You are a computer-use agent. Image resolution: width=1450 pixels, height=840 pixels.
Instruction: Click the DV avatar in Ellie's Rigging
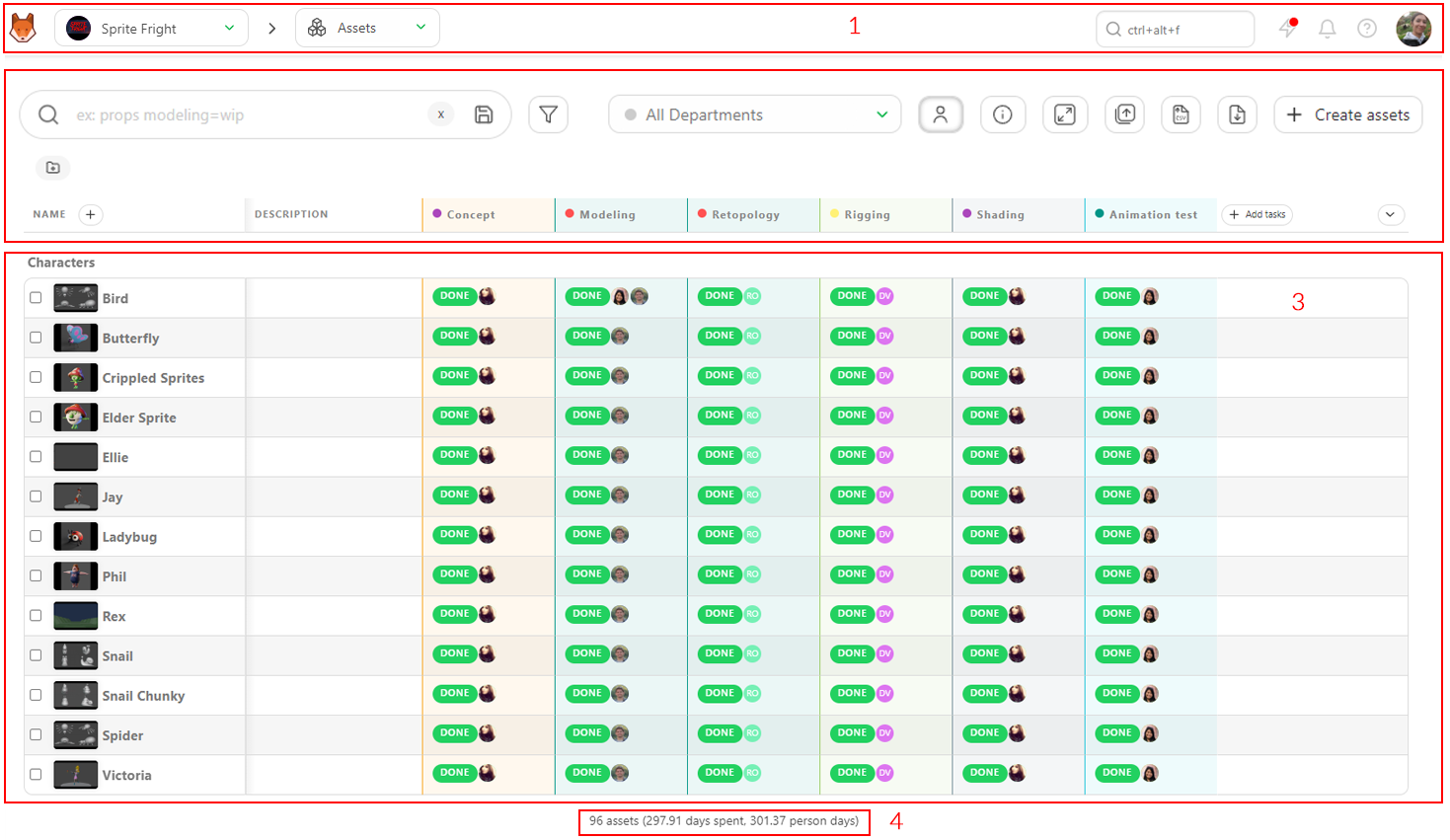885,455
